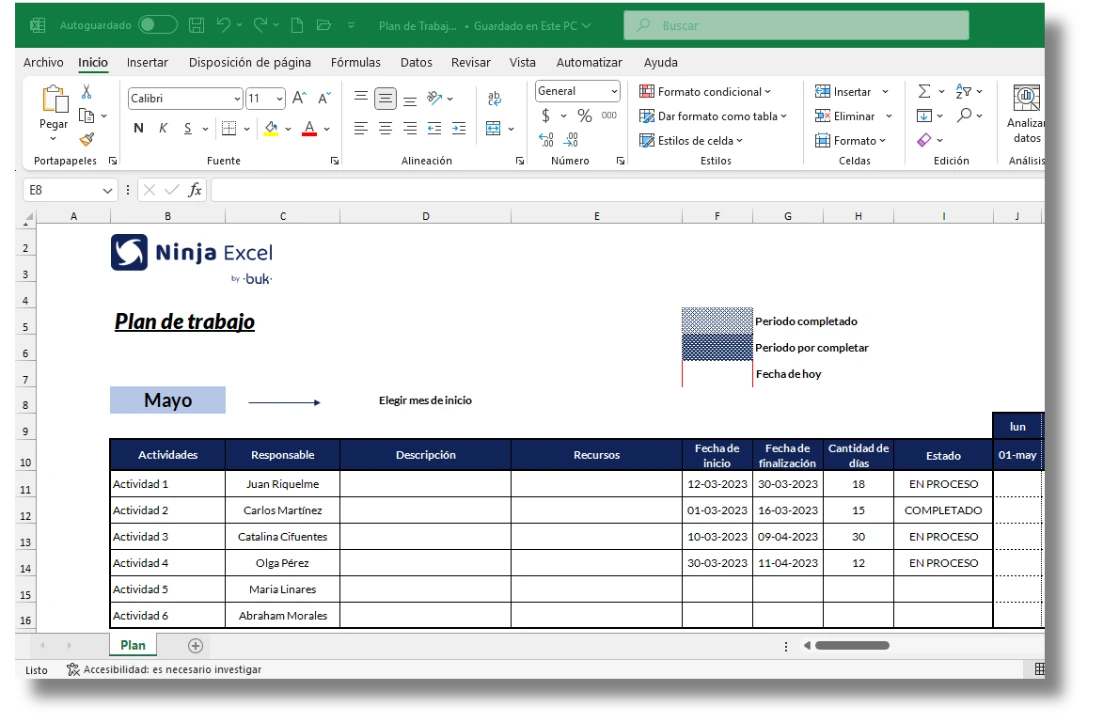
Task: Select the Plan sheet tab
Action: 133,645
